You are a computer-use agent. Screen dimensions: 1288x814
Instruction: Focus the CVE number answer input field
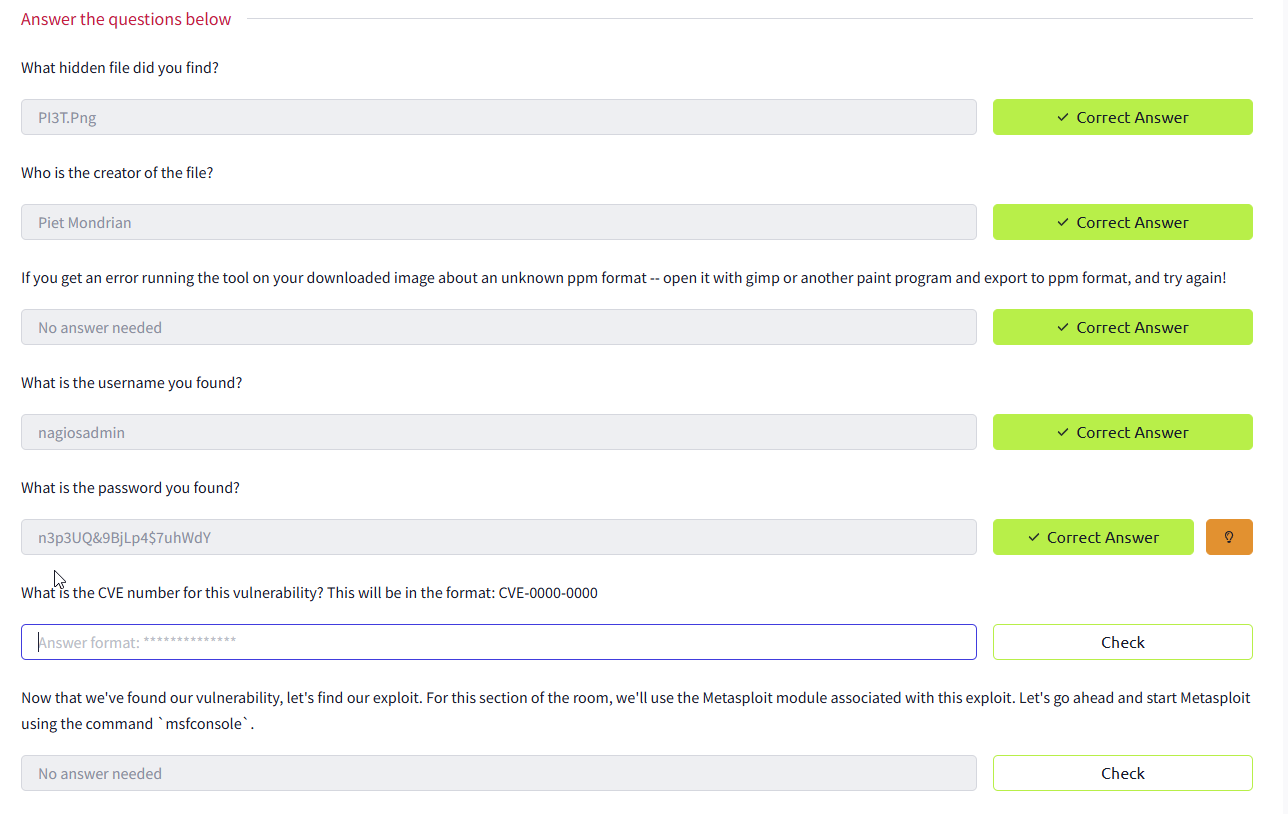(498, 642)
